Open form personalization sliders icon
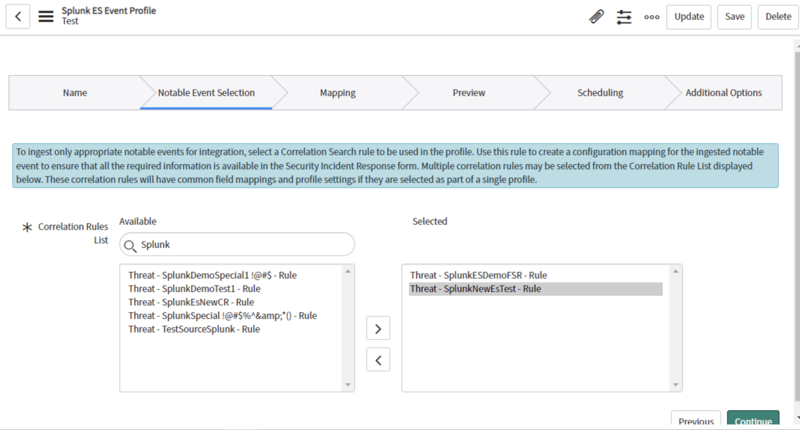 (x=624, y=17)
